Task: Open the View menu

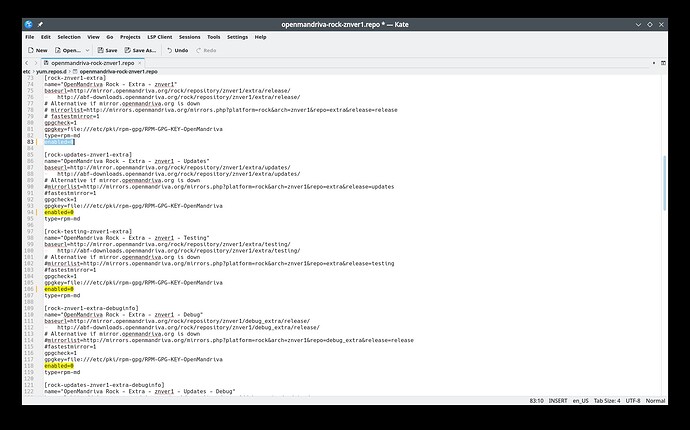Action: click(x=93, y=37)
